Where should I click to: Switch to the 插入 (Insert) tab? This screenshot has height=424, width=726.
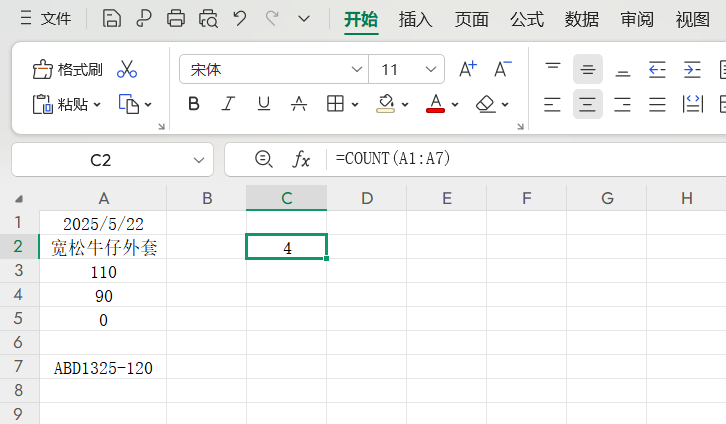(x=415, y=19)
